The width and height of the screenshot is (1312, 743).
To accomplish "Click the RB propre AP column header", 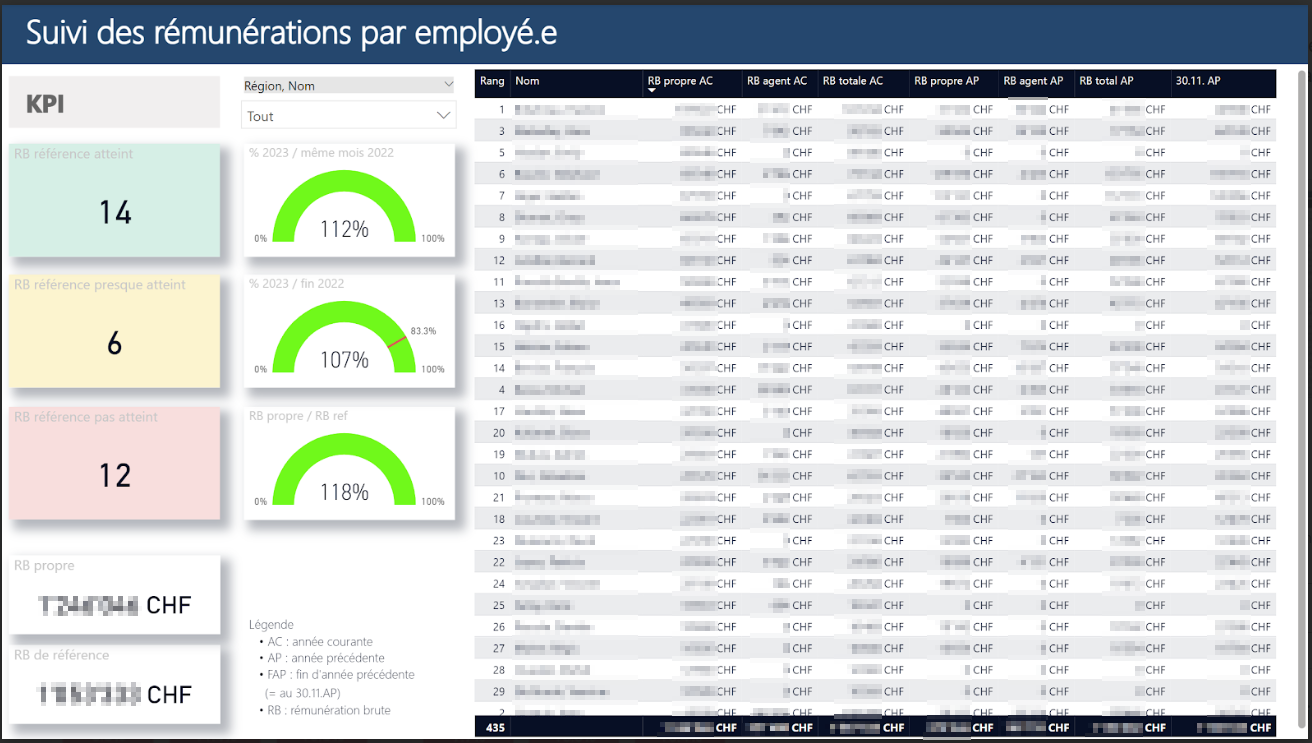I will point(946,81).
